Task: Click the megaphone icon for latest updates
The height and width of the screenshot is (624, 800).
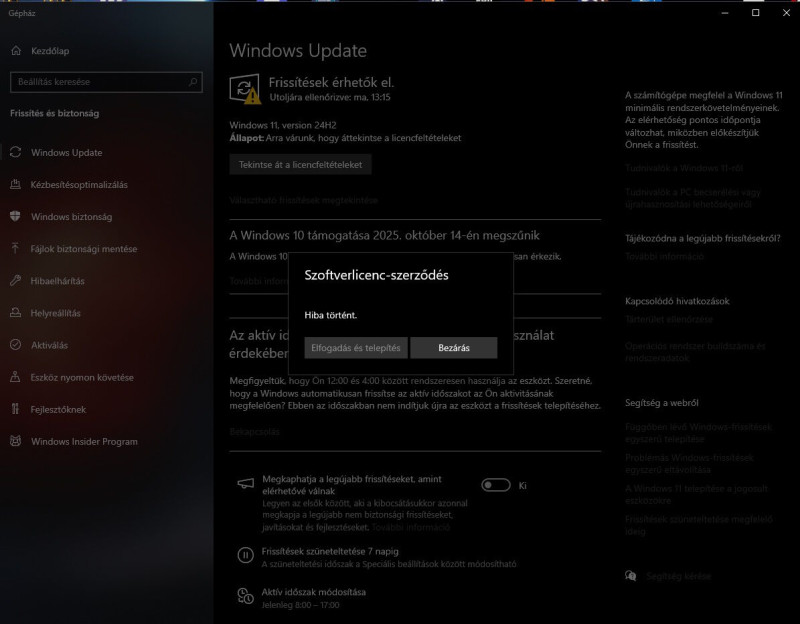Action: click(245, 483)
